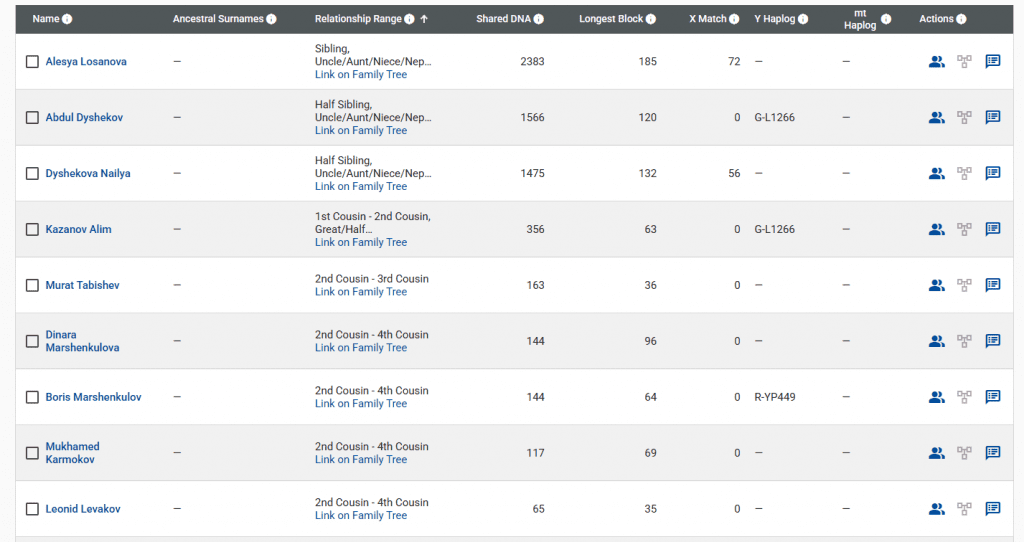Click family tree icon for Dyshekova Nailya
The image size is (1024, 542).
coord(964,173)
